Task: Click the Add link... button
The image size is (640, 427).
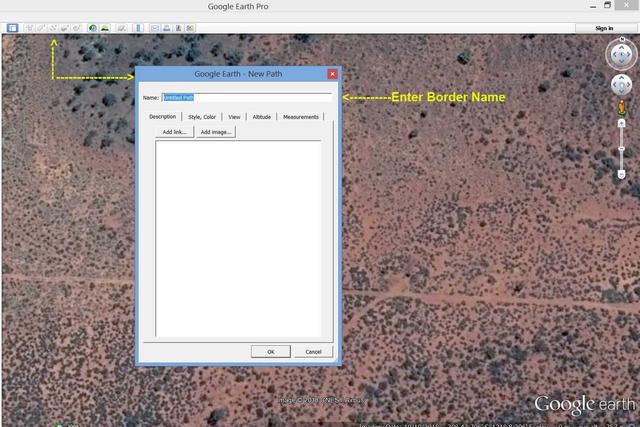Action: click(175, 132)
